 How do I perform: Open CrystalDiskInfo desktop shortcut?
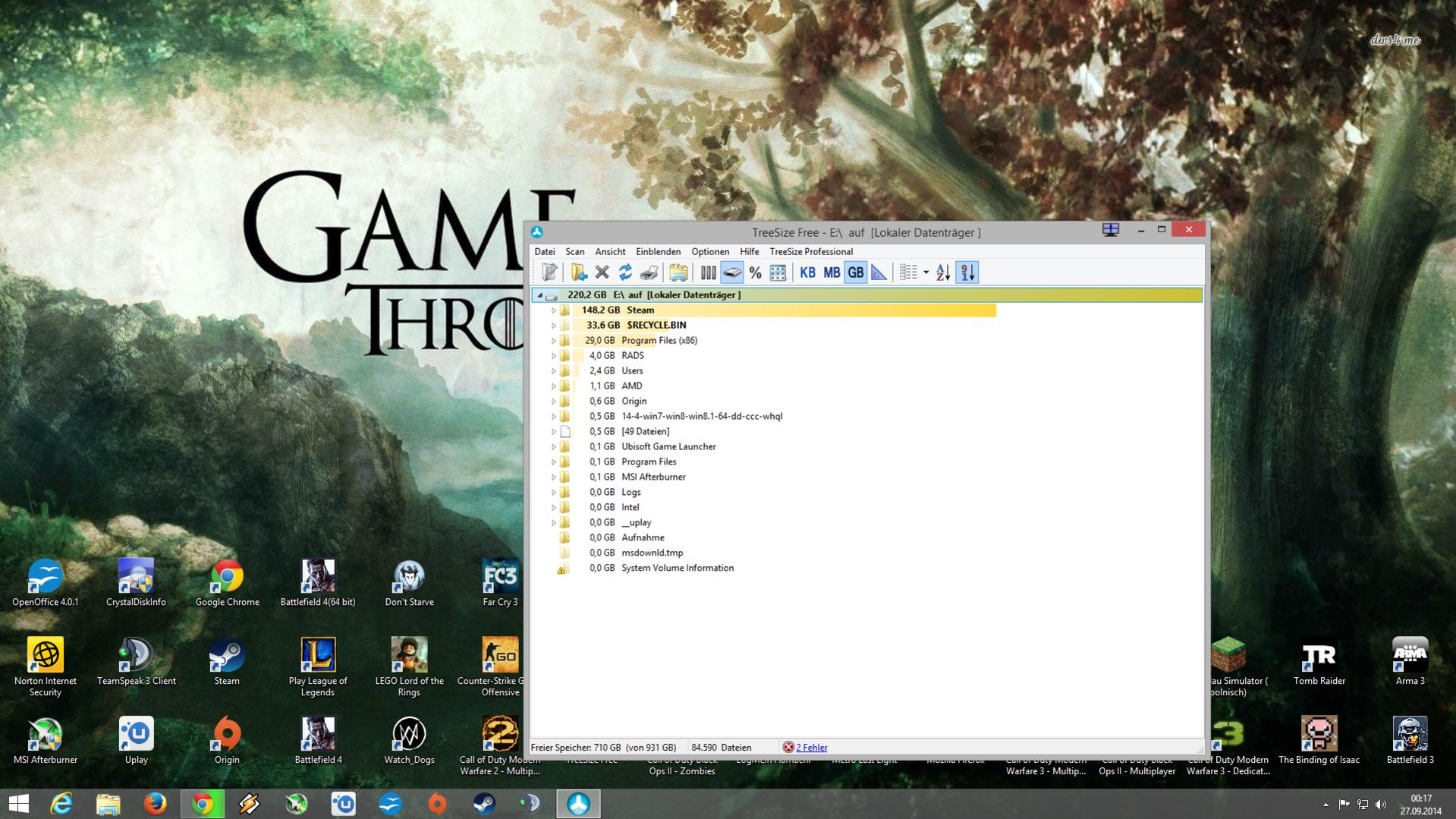[x=136, y=584]
